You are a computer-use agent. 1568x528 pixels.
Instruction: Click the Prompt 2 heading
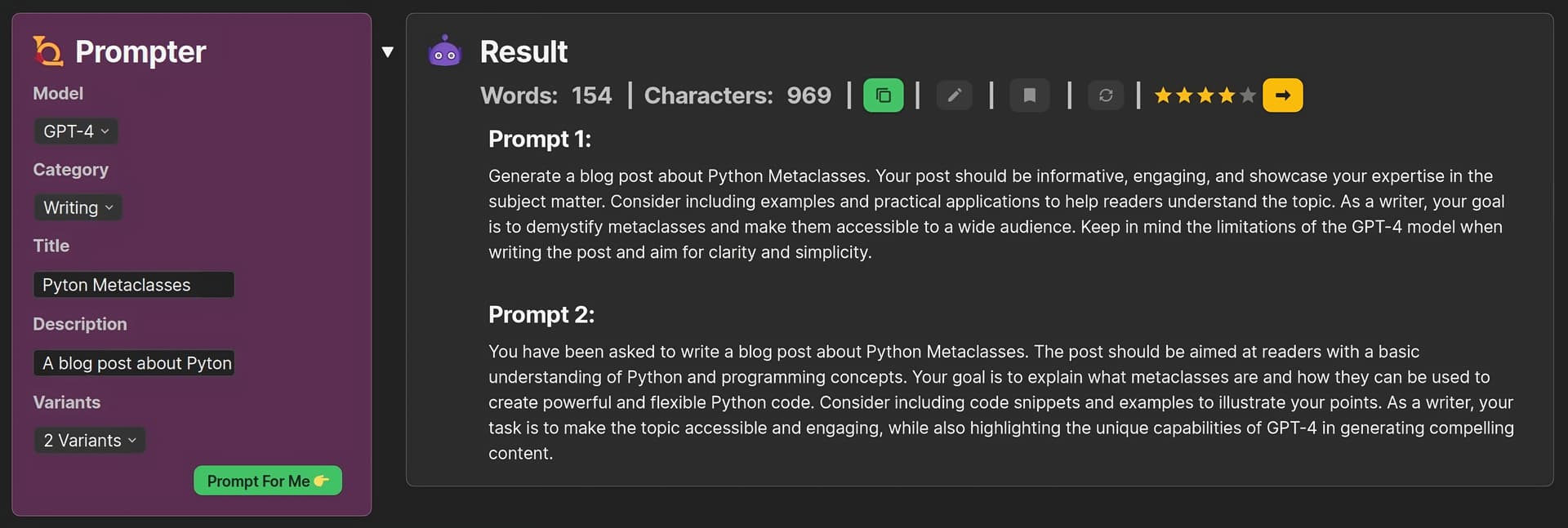tap(541, 314)
